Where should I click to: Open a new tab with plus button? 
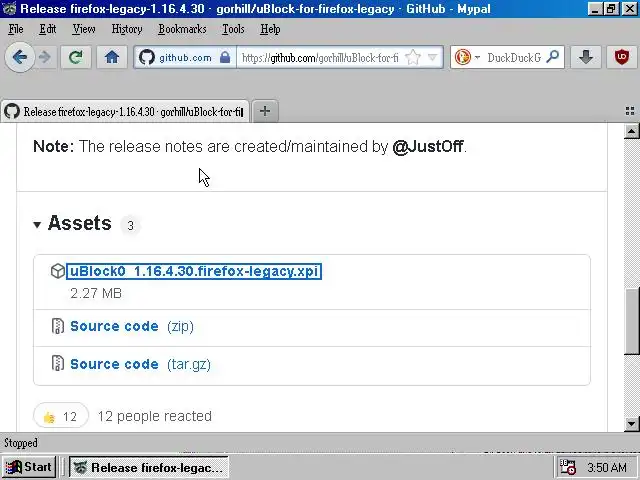coord(265,111)
